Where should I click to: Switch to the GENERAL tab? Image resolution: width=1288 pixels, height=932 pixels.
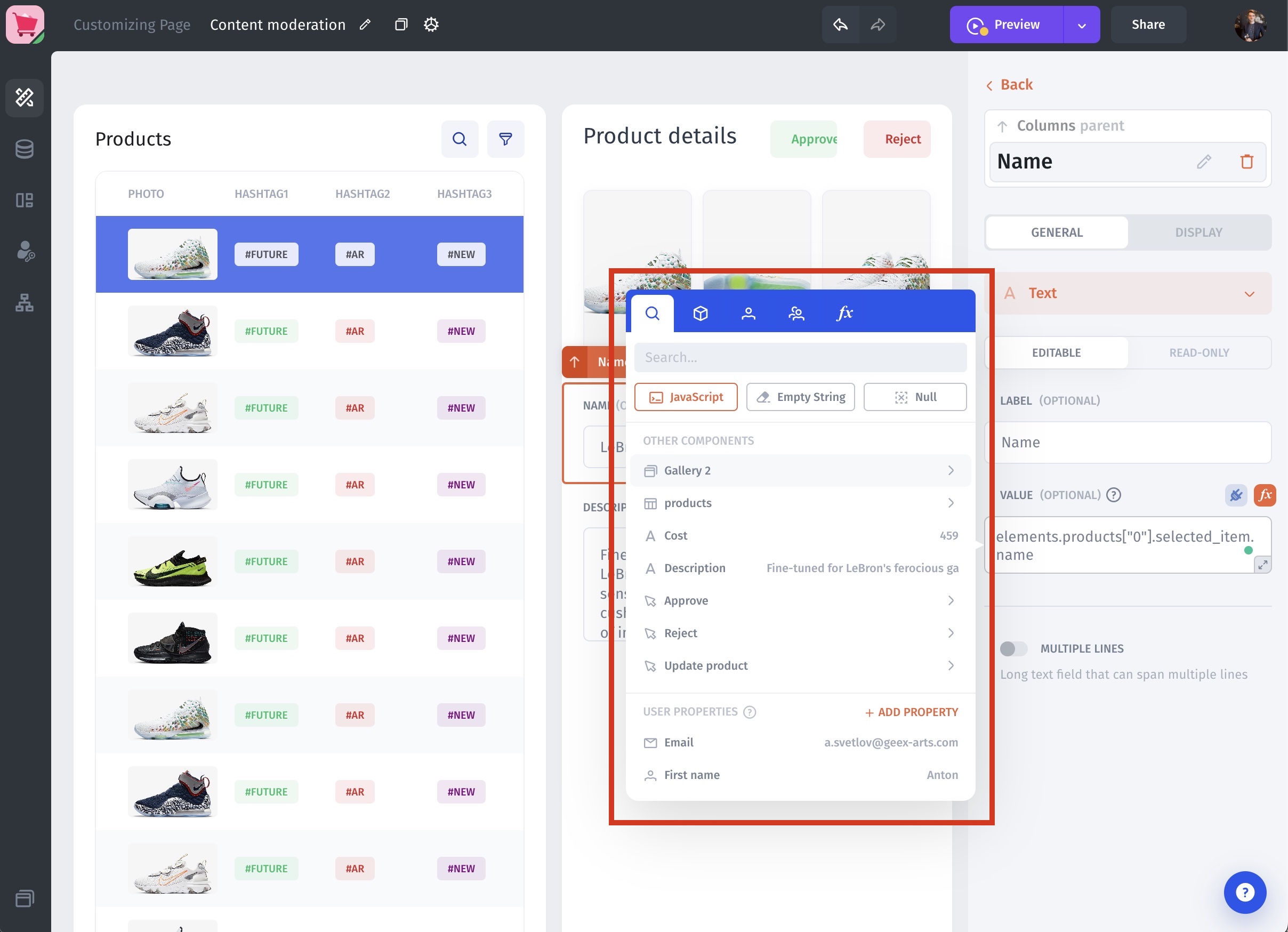pyautogui.click(x=1056, y=232)
